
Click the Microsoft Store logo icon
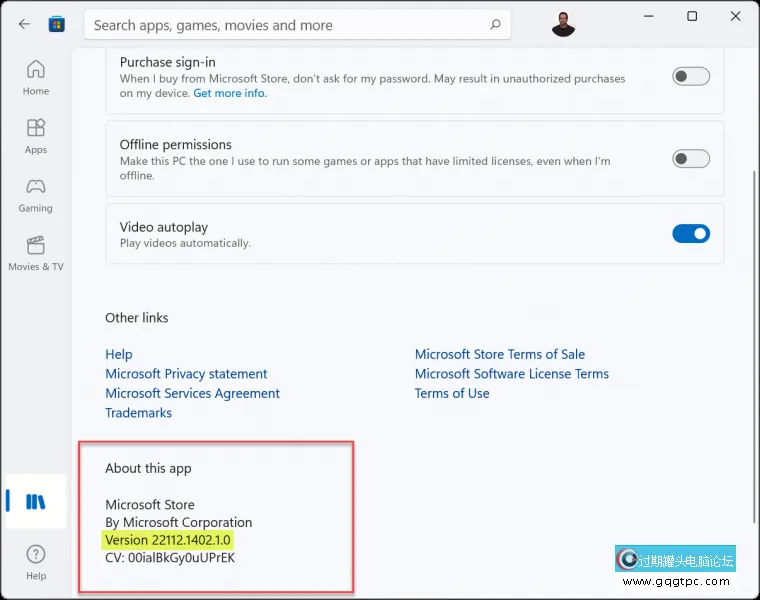point(57,24)
